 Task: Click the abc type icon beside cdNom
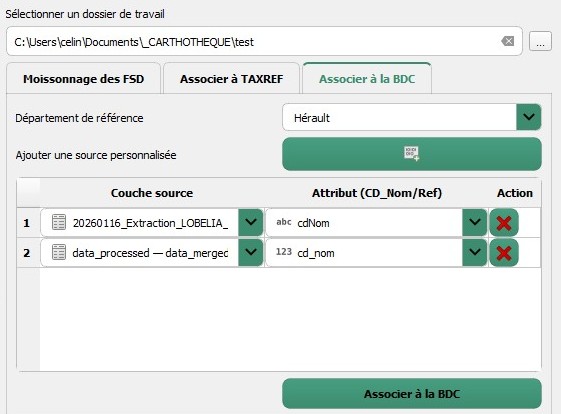click(x=283, y=222)
